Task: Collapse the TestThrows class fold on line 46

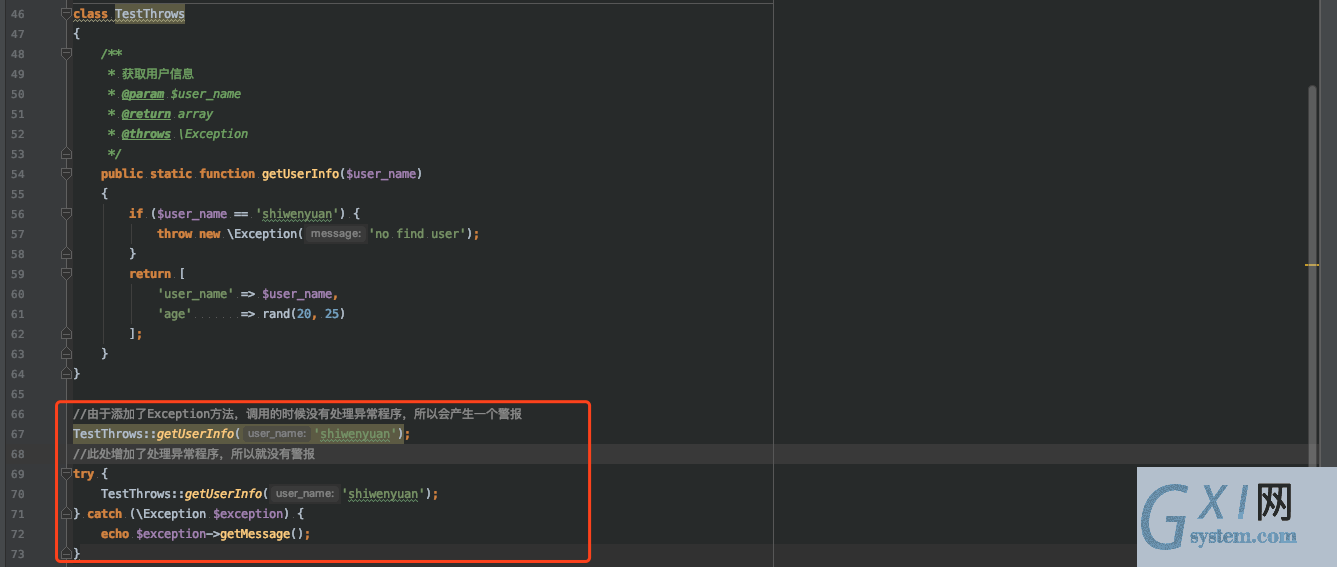Action: click(x=66, y=14)
